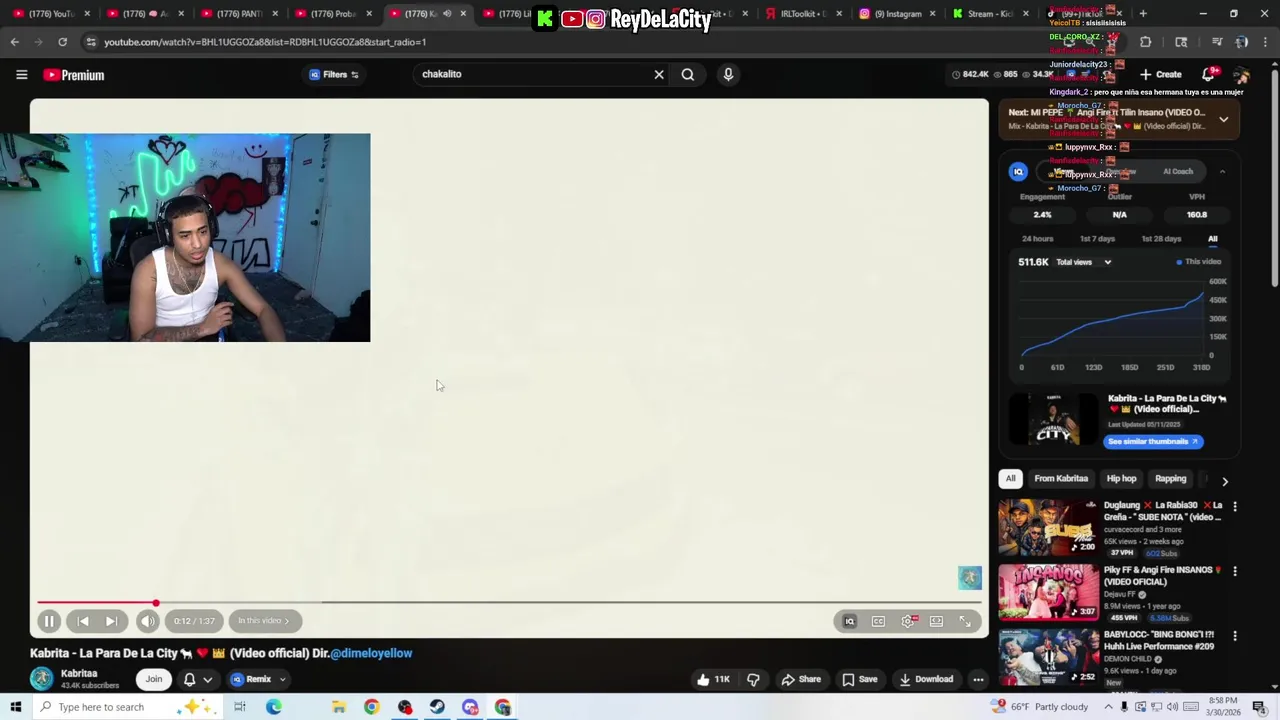The width and height of the screenshot is (1280, 720).
Task: Open the @dimeloyellow link in title
Action: (x=371, y=653)
